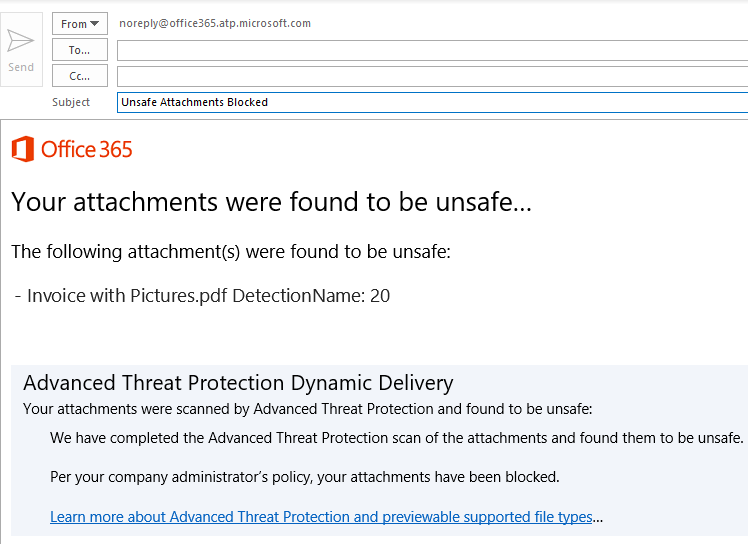
Task: Open the To... address book button
Action: point(80,50)
